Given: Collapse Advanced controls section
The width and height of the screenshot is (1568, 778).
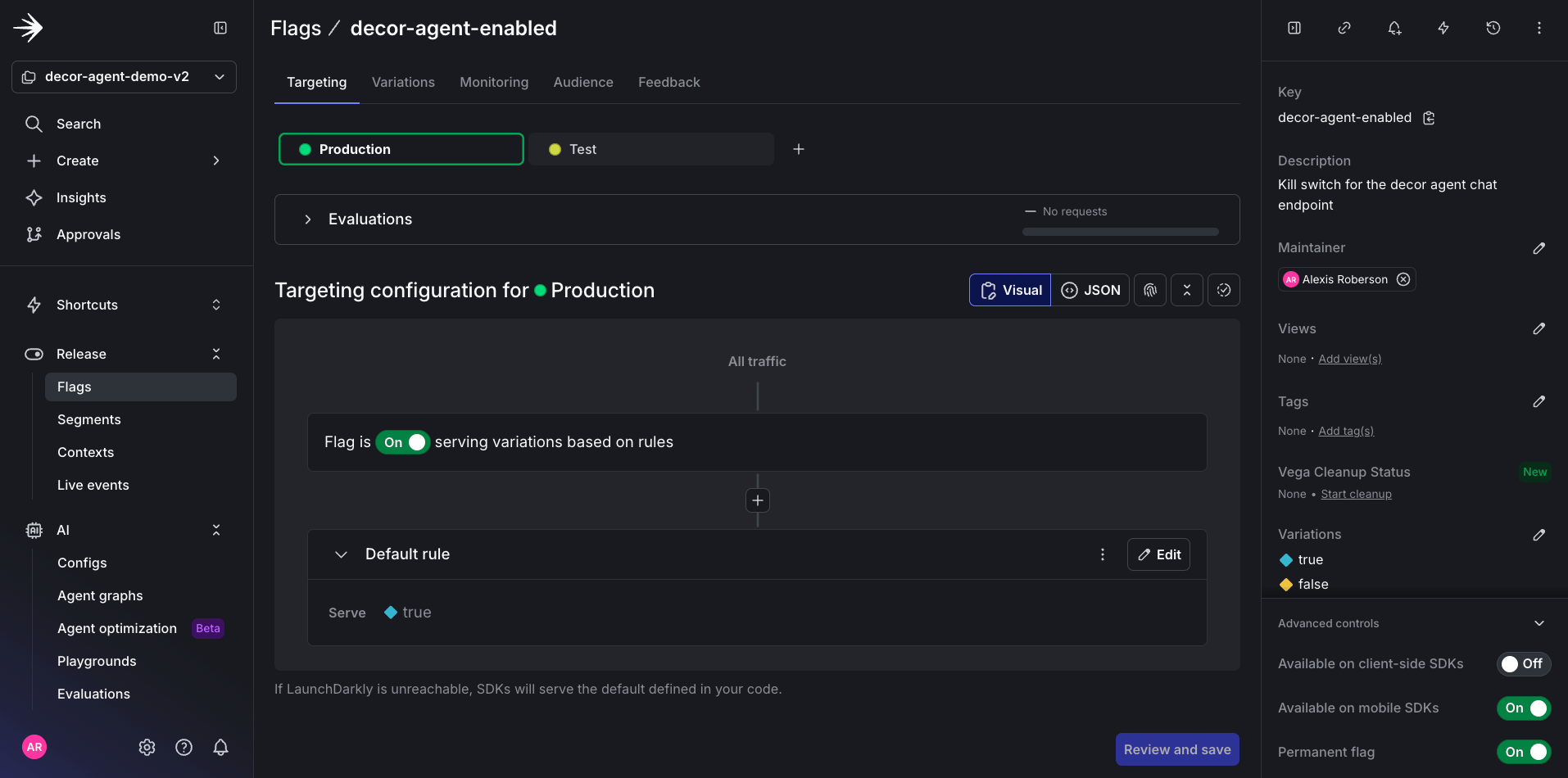Looking at the screenshot, I should pyautogui.click(x=1539, y=623).
